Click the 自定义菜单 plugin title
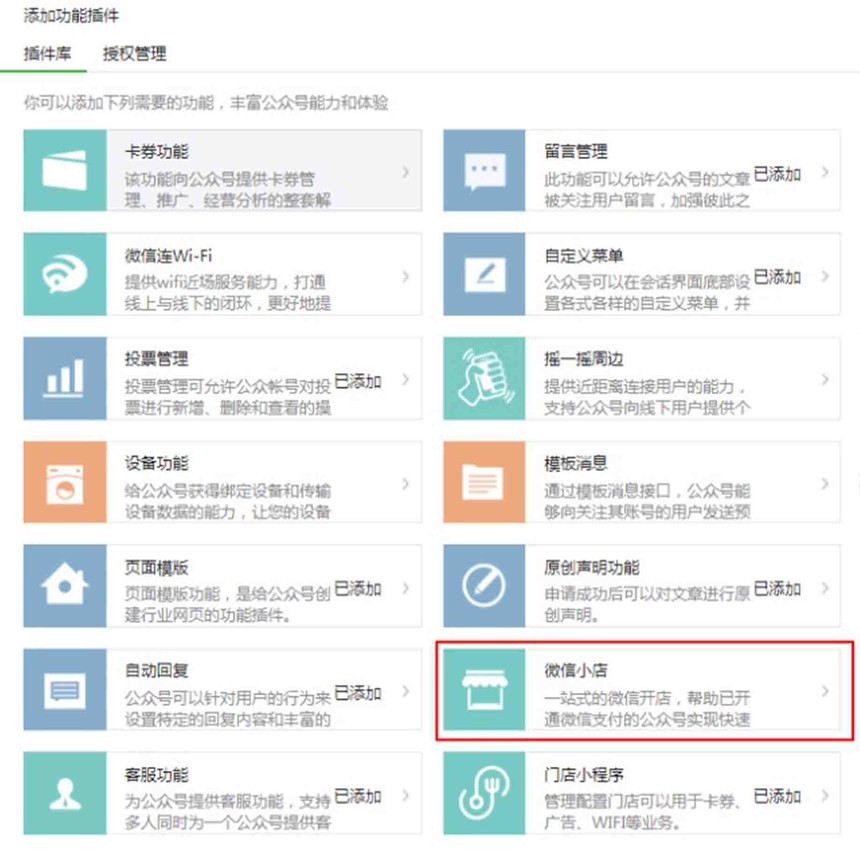This screenshot has width=860, height=852. tap(584, 256)
